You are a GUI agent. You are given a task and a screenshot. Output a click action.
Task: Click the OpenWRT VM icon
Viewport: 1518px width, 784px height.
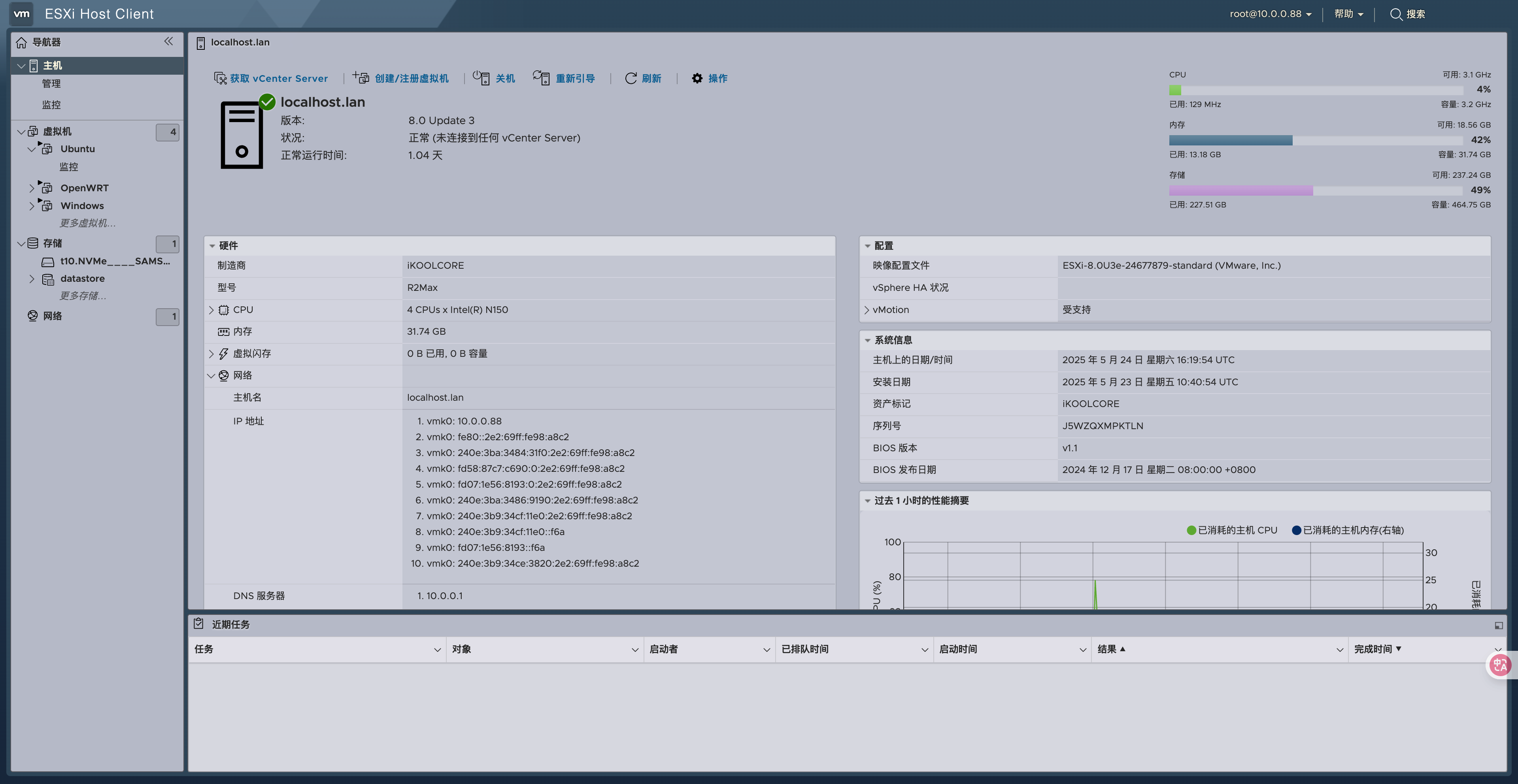pyautogui.click(x=46, y=187)
